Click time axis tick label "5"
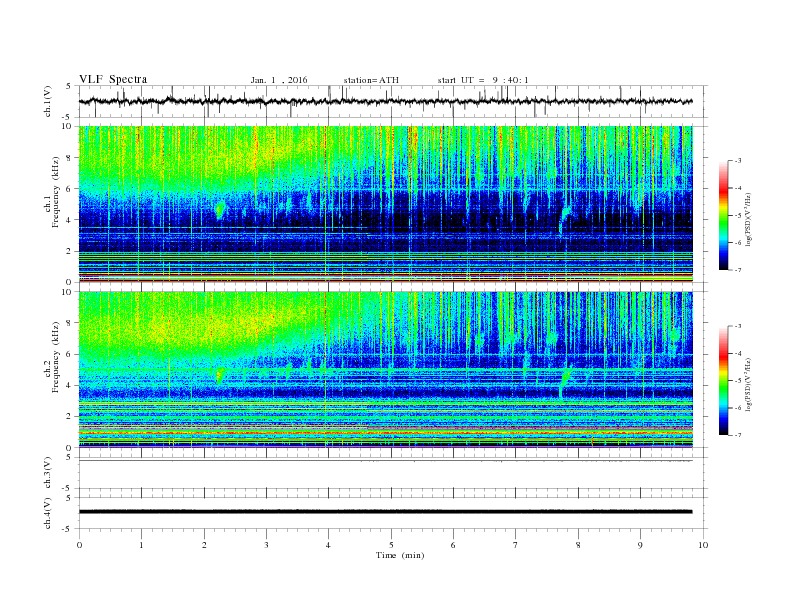Viewport: 792px width, 612px height. 391,545
